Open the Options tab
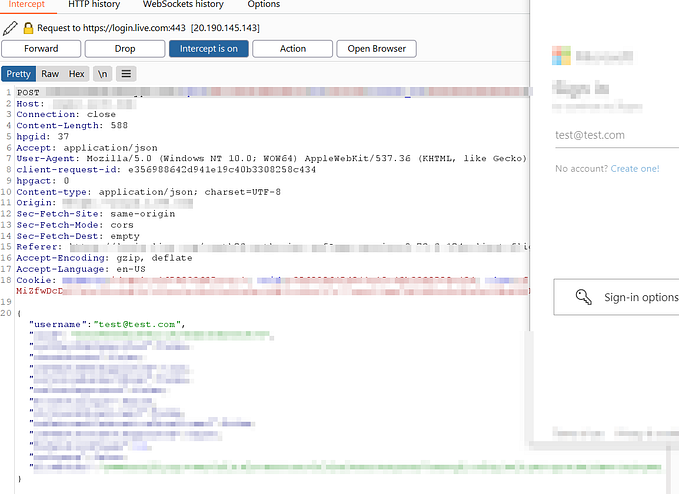This screenshot has height=494, width=679. click(264, 4)
